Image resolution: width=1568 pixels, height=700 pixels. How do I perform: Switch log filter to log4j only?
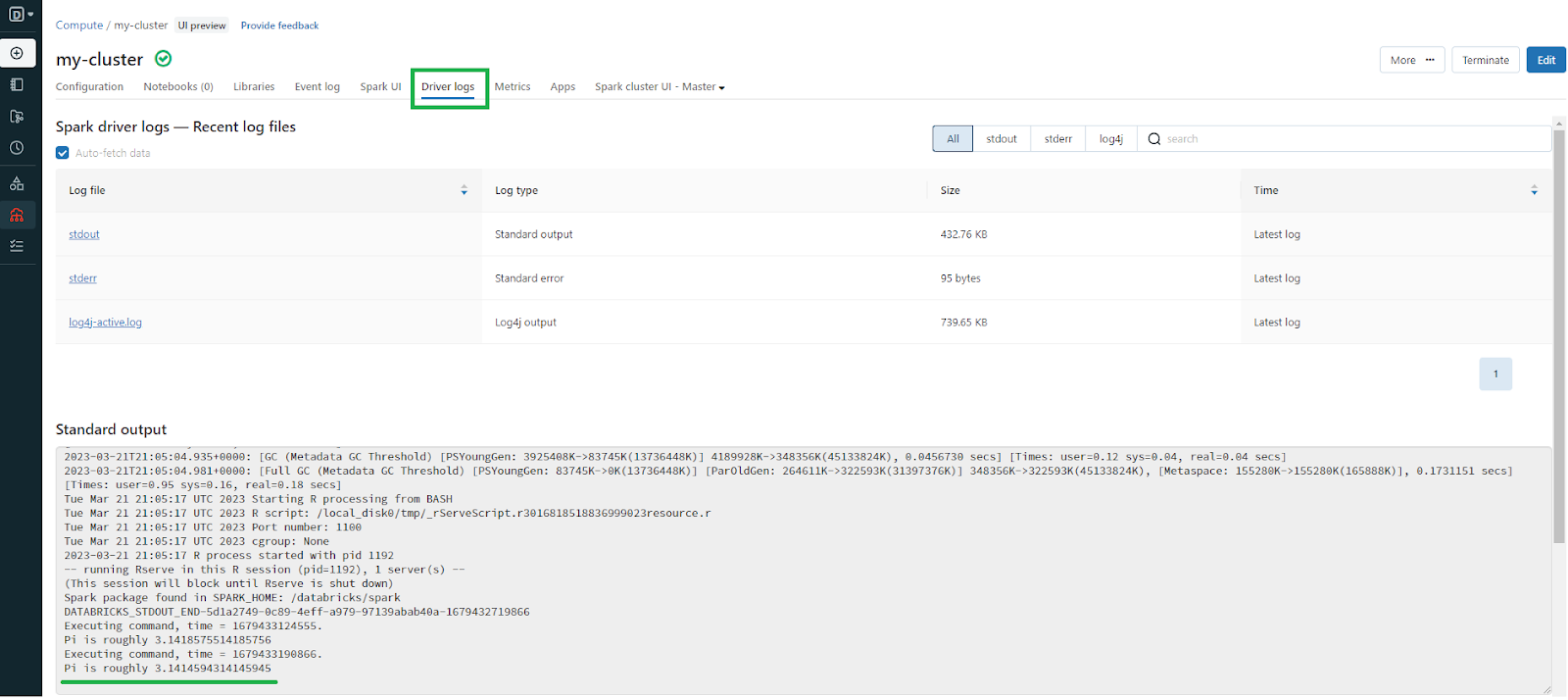(x=1110, y=138)
